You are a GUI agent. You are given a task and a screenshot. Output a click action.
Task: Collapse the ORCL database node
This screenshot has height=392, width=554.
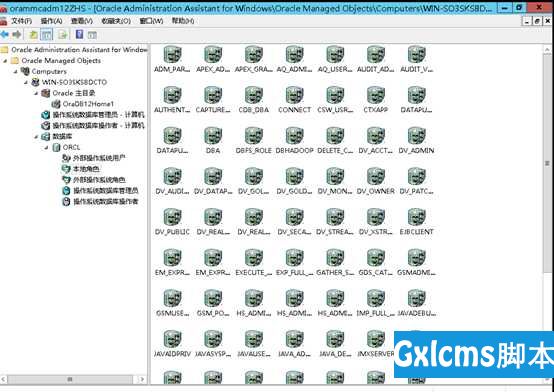click(46, 147)
